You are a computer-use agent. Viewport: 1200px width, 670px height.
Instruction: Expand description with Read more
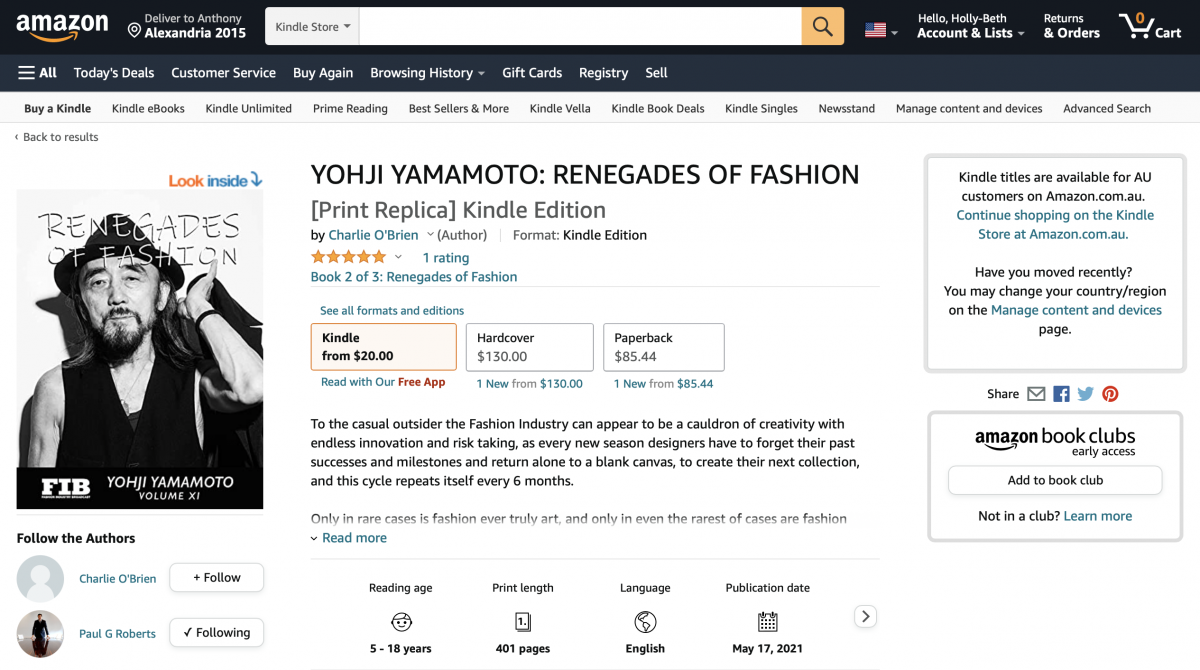point(354,538)
